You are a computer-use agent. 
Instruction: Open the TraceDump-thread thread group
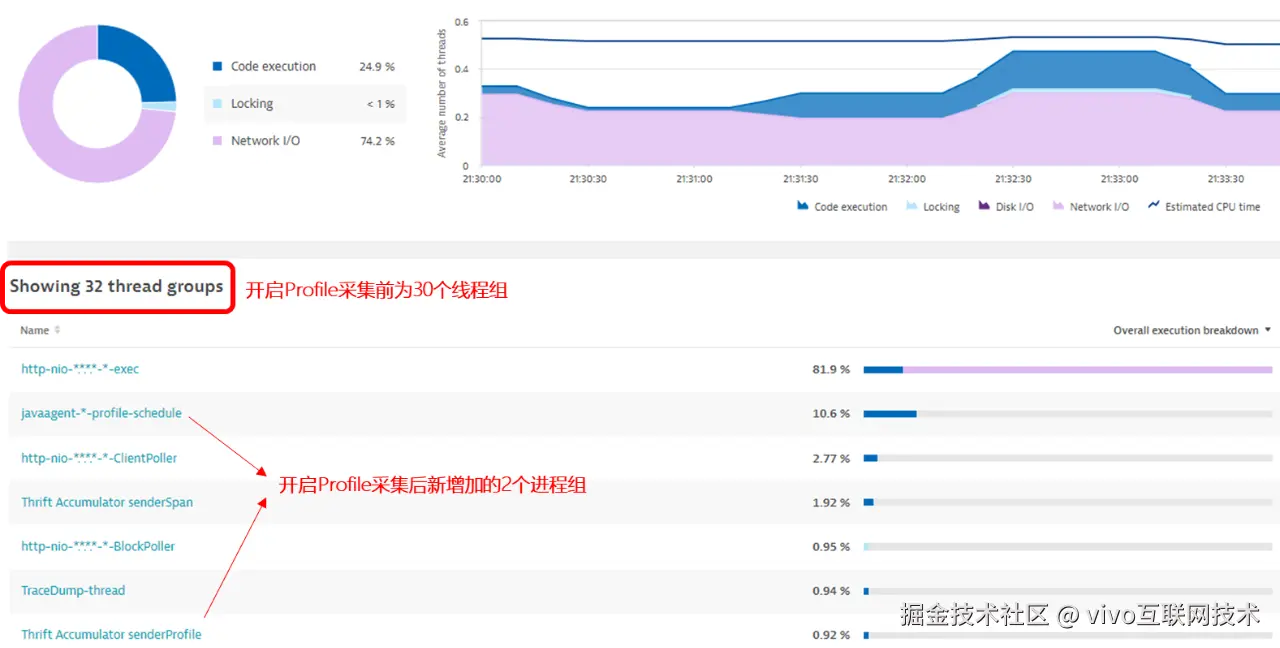73,590
